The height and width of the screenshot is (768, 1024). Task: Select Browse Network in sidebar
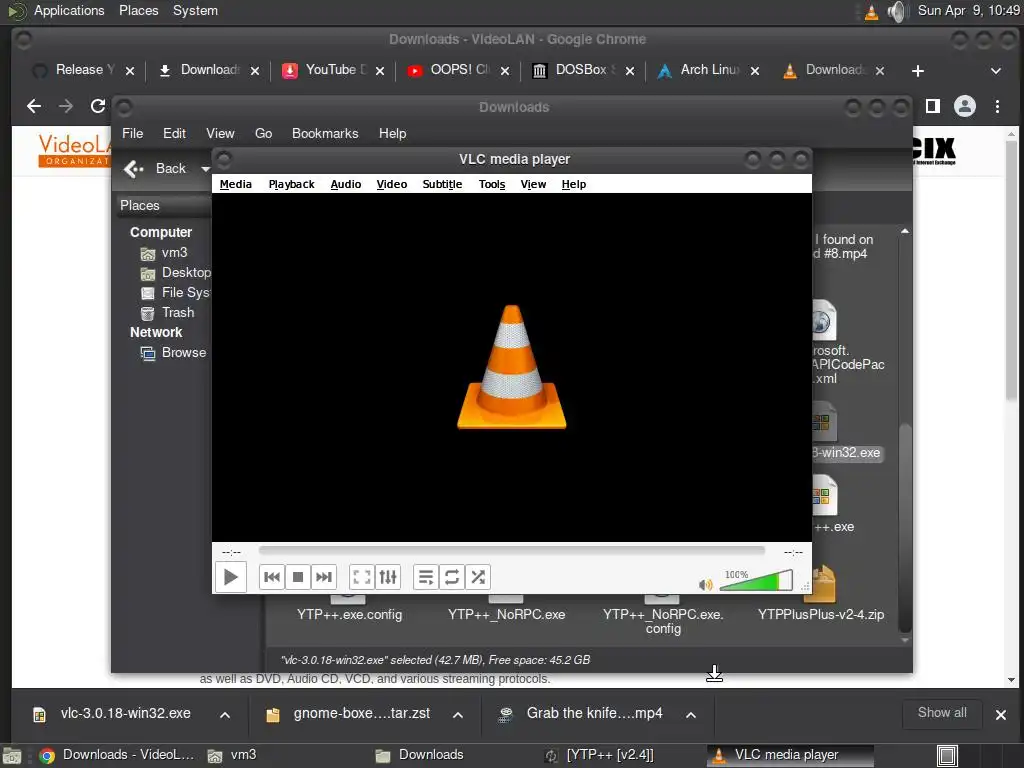pos(174,353)
